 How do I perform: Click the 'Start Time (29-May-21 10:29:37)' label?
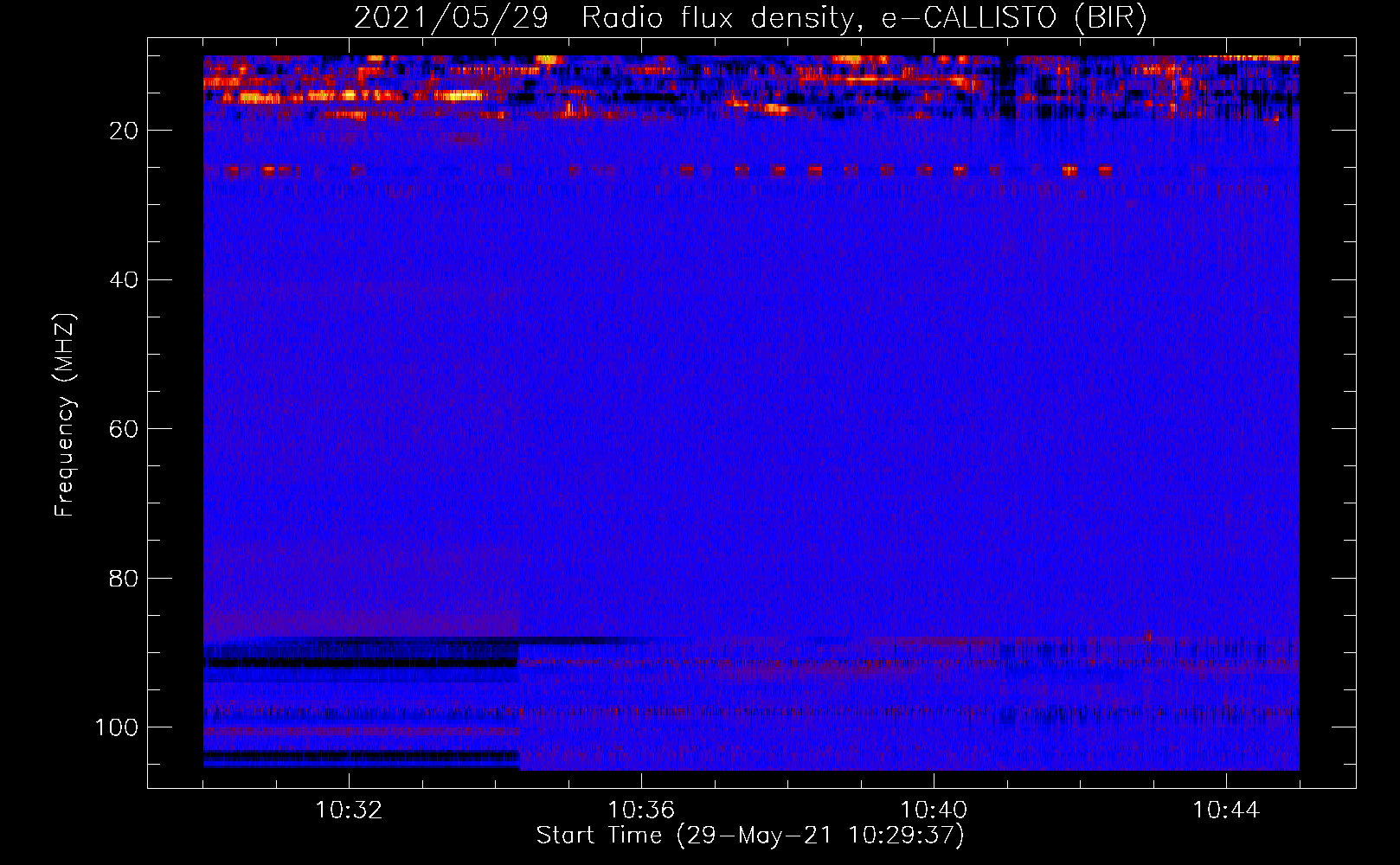point(750,836)
